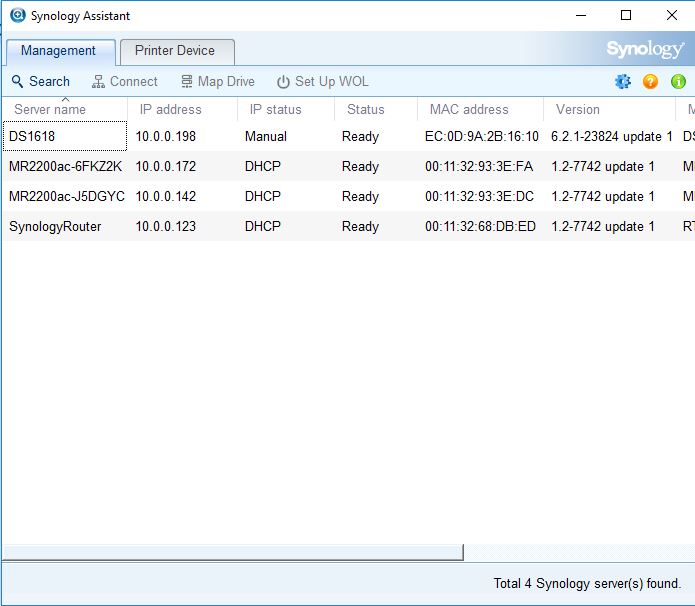
Task: Click MAC address 00:11:32:93:3E:DC
Action: (x=480, y=196)
